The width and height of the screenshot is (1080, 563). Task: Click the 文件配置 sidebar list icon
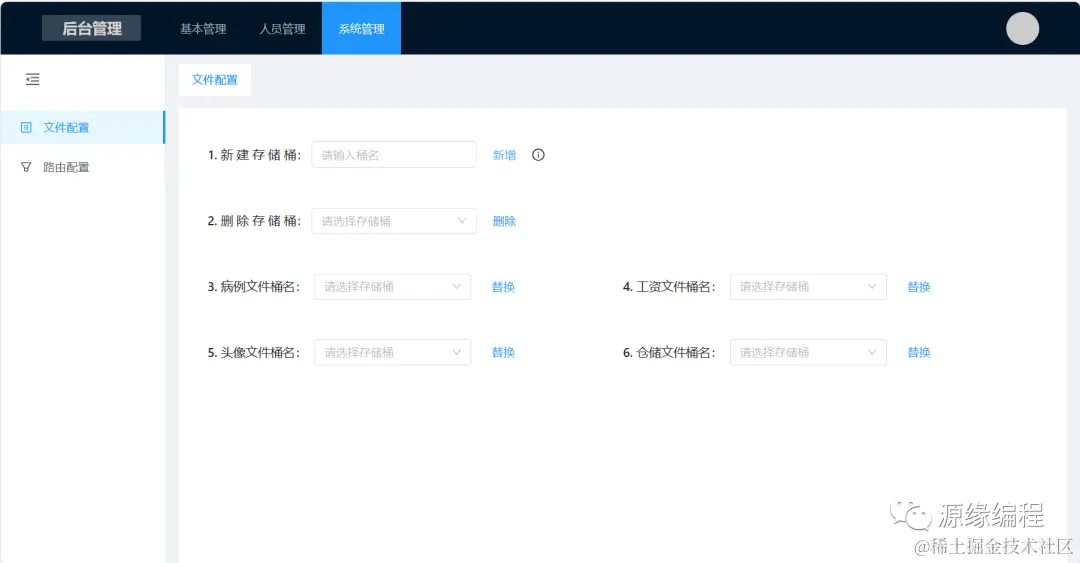pos(26,127)
